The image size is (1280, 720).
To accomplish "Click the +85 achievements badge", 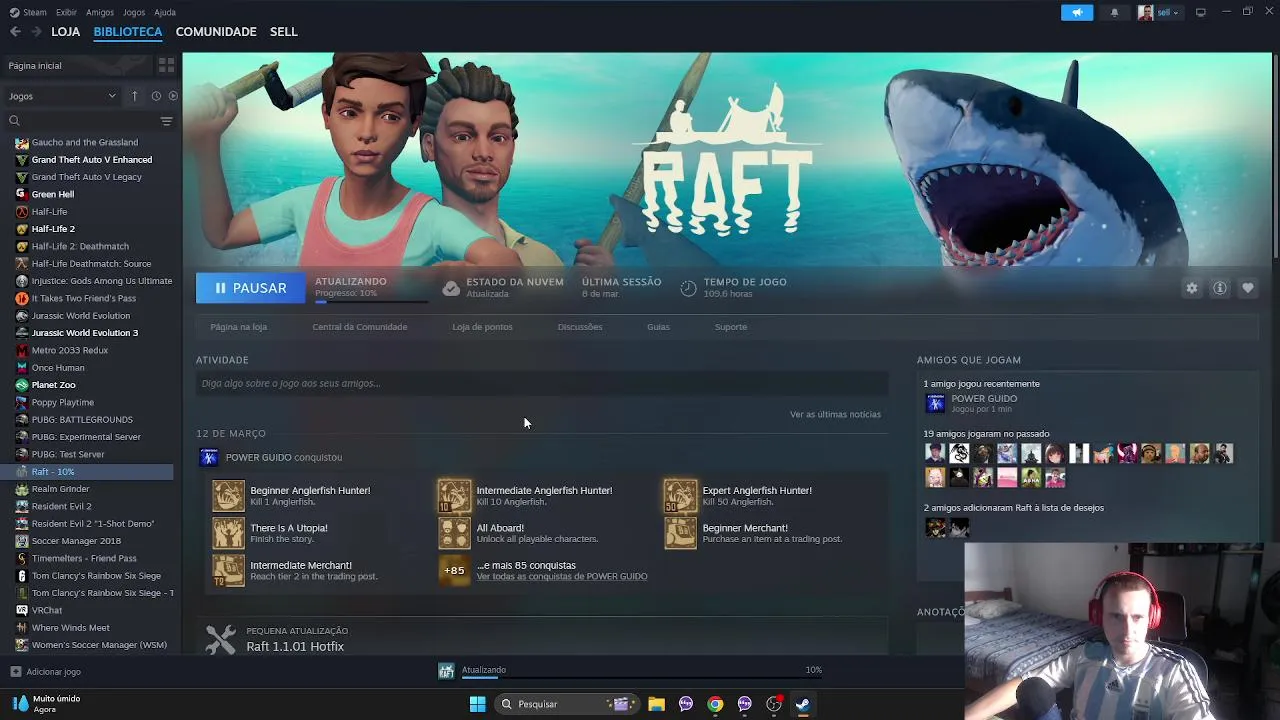I will click(x=454, y=571).
